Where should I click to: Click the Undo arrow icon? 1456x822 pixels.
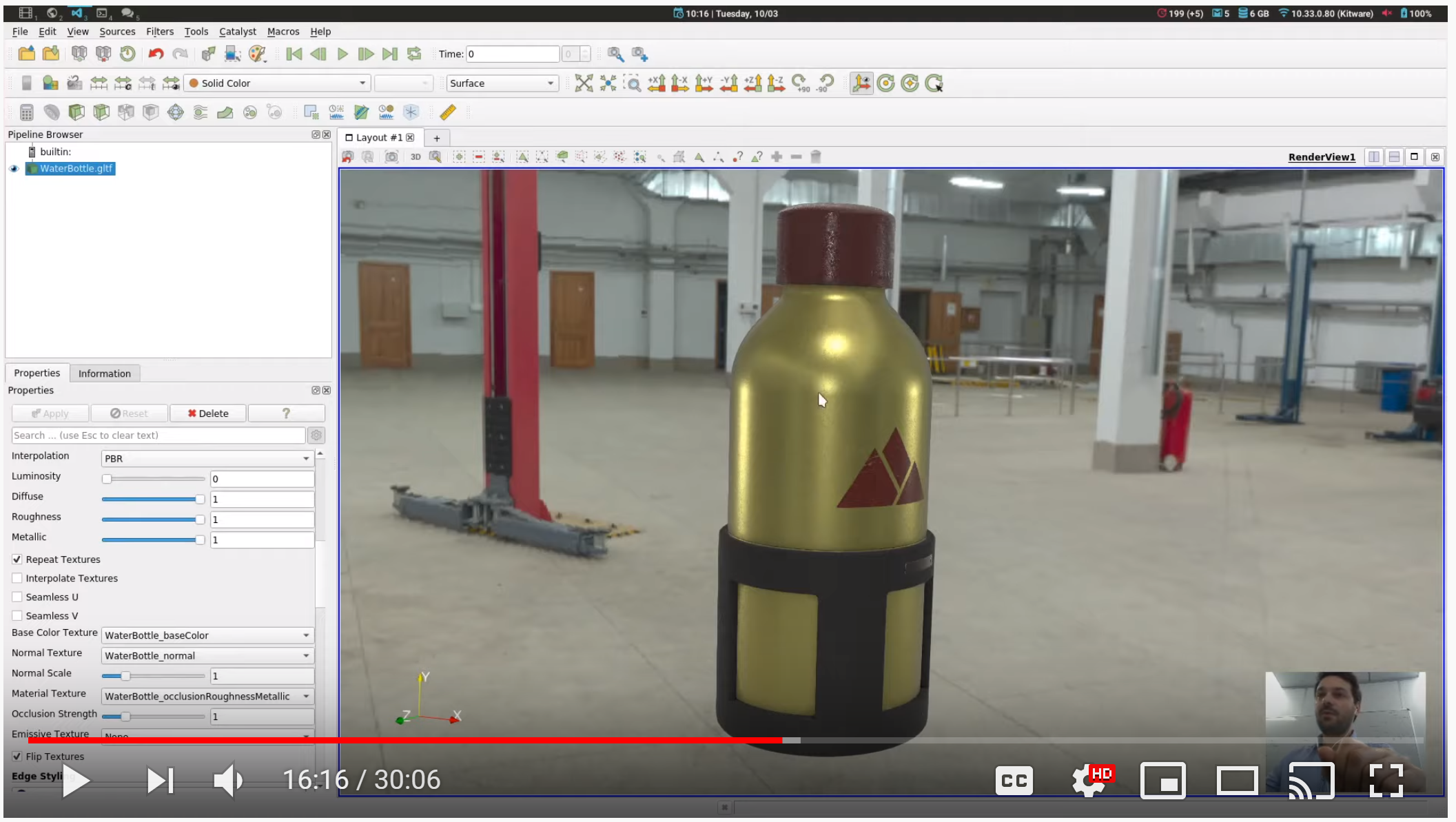pos(156,54)
